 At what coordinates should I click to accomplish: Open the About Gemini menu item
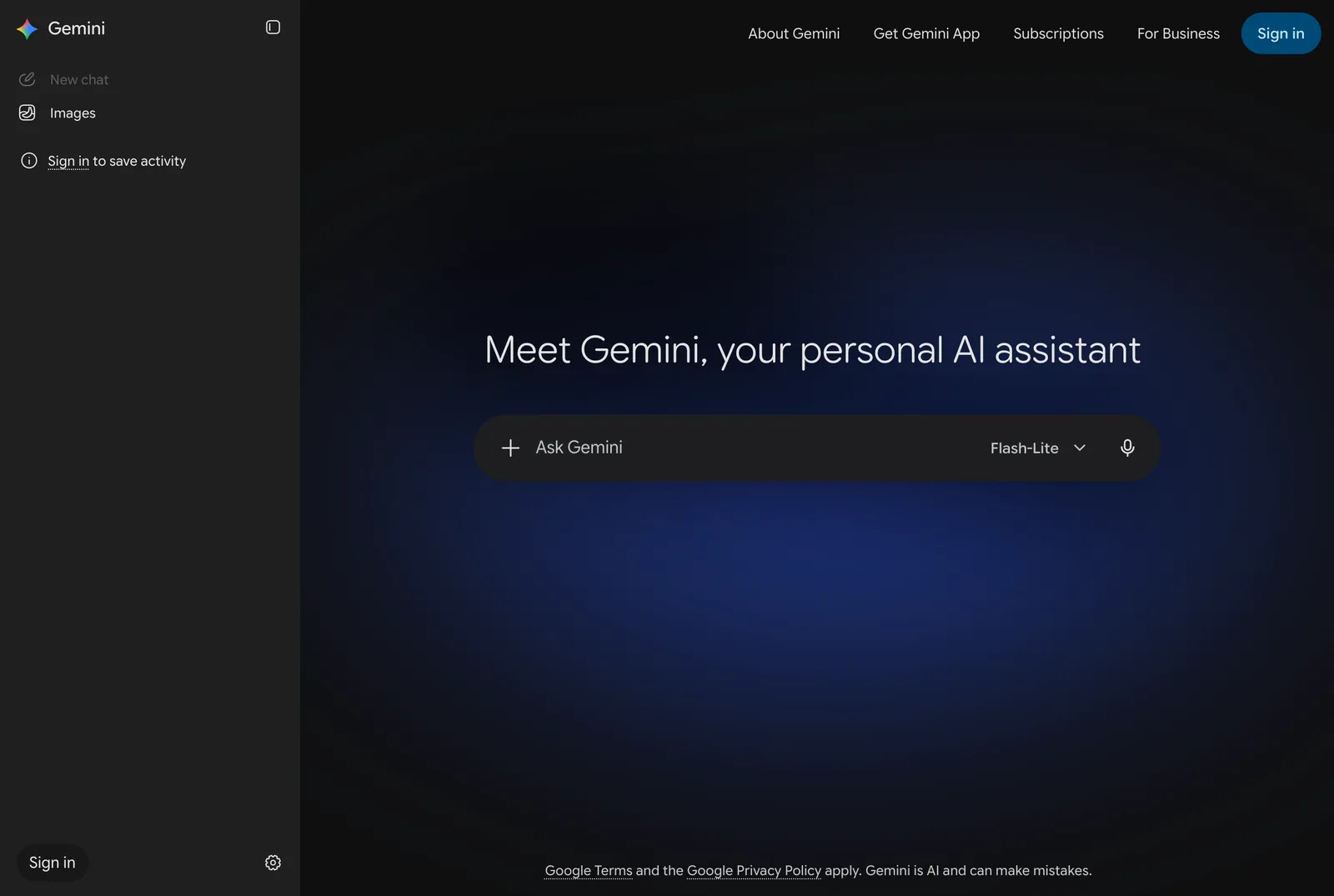(794, 33)
